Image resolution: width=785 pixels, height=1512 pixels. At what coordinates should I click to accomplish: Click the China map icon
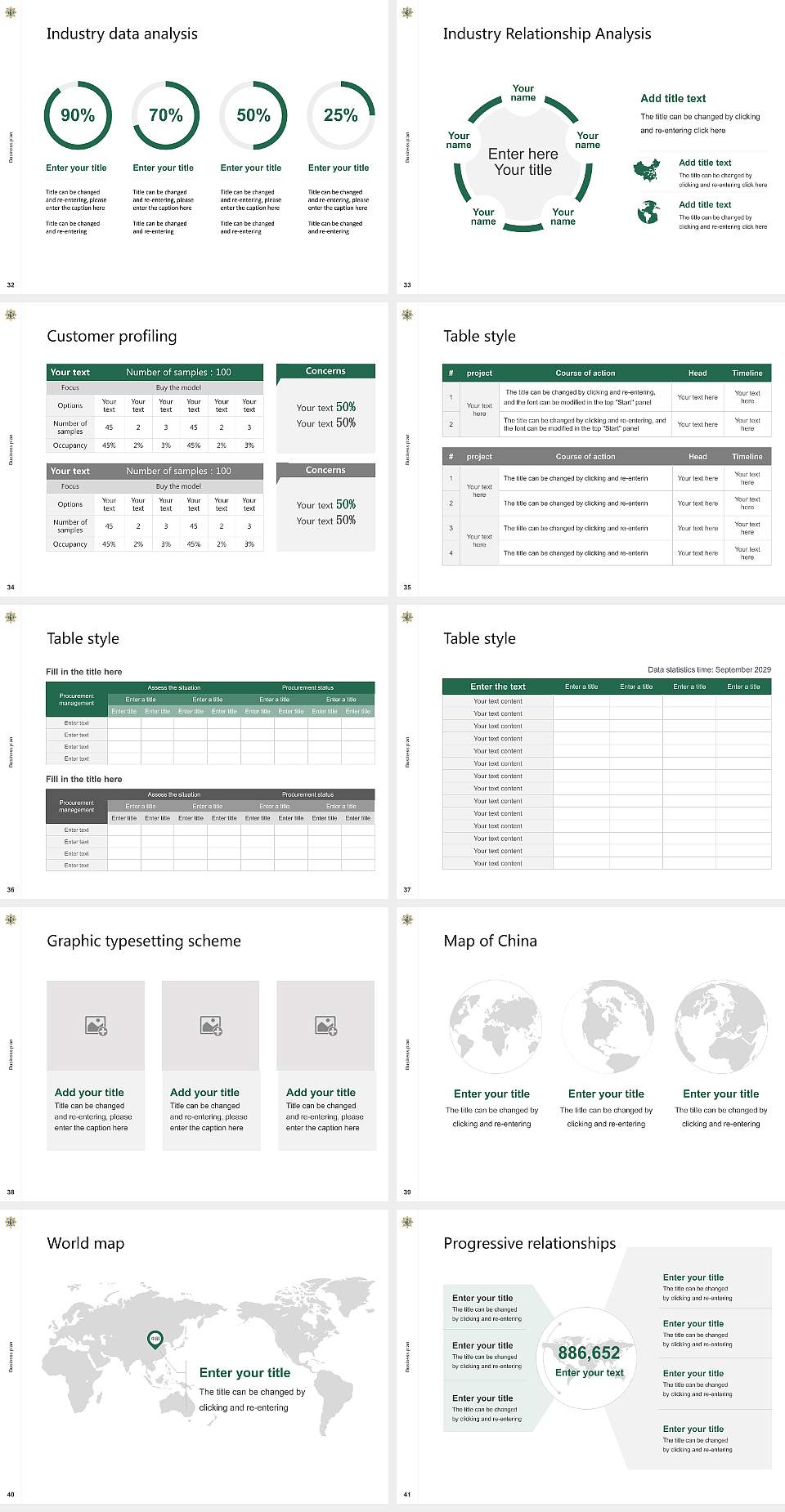click(646, 171)
